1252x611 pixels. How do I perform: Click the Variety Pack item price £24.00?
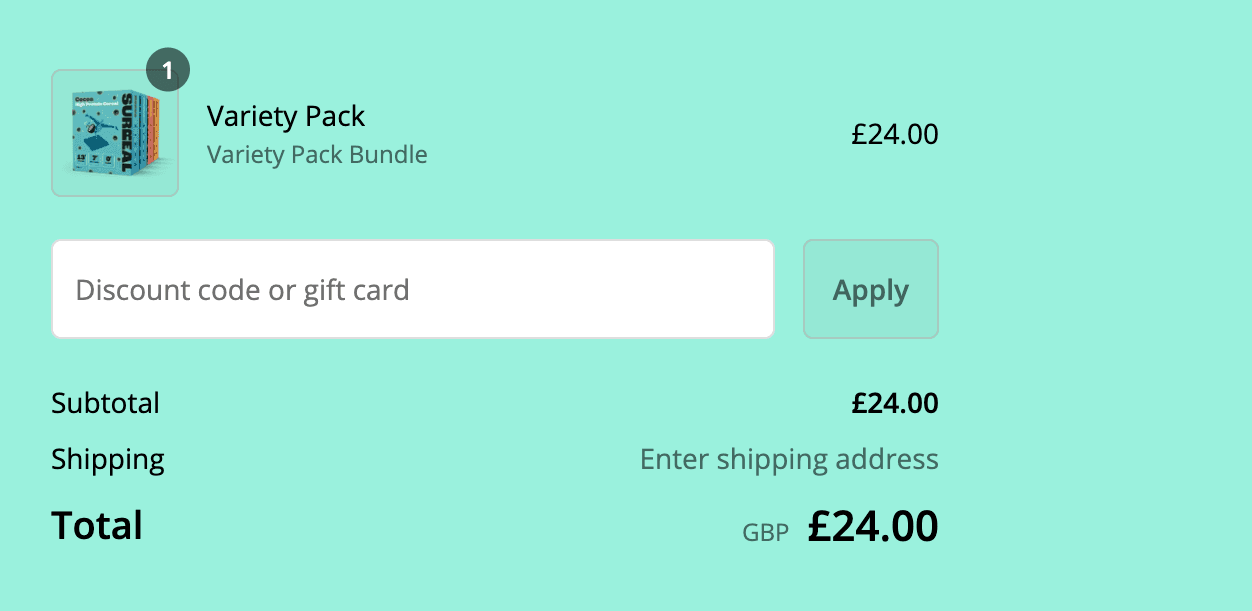click(895, 134)
